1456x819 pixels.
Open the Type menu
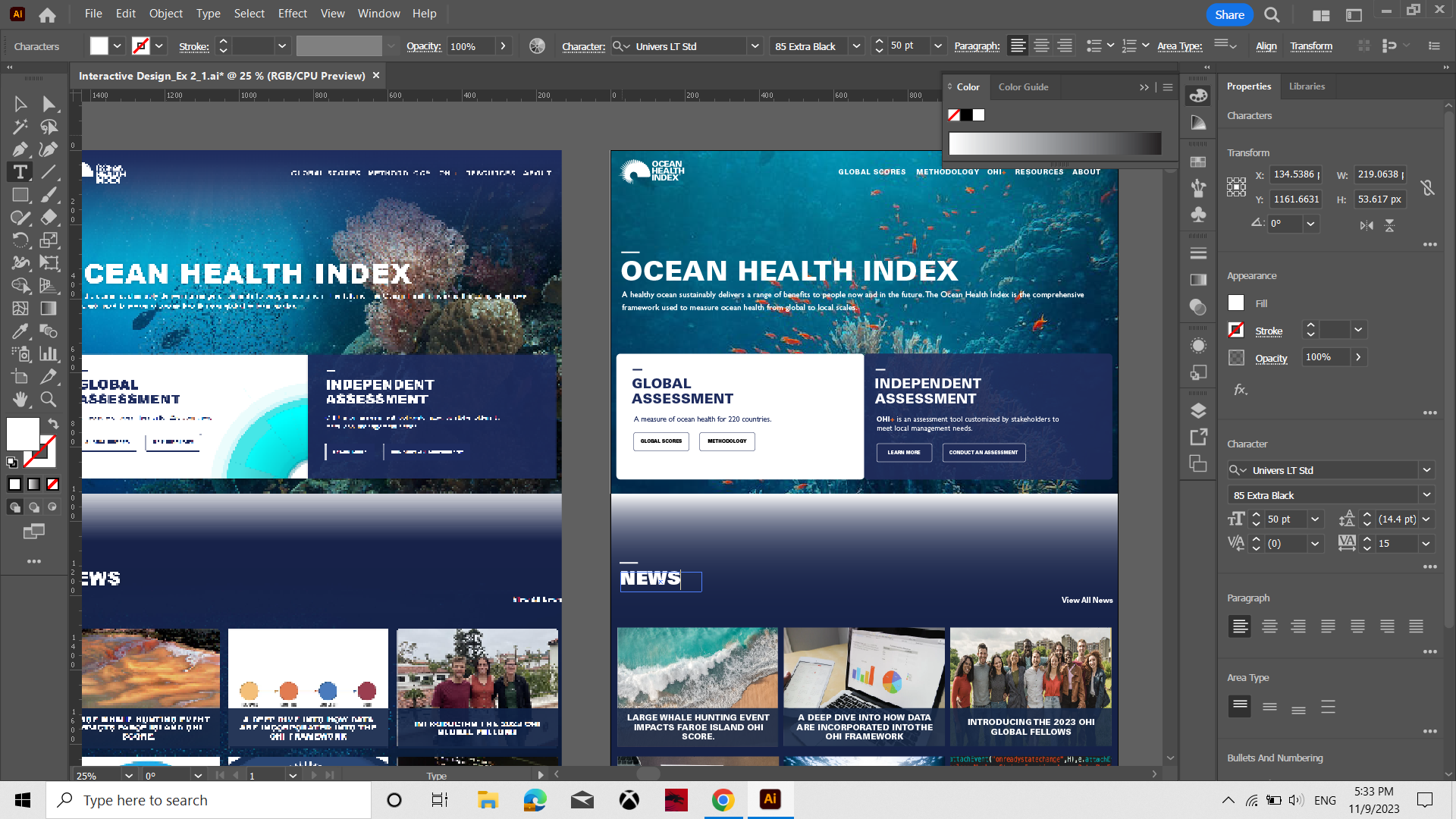208,14
